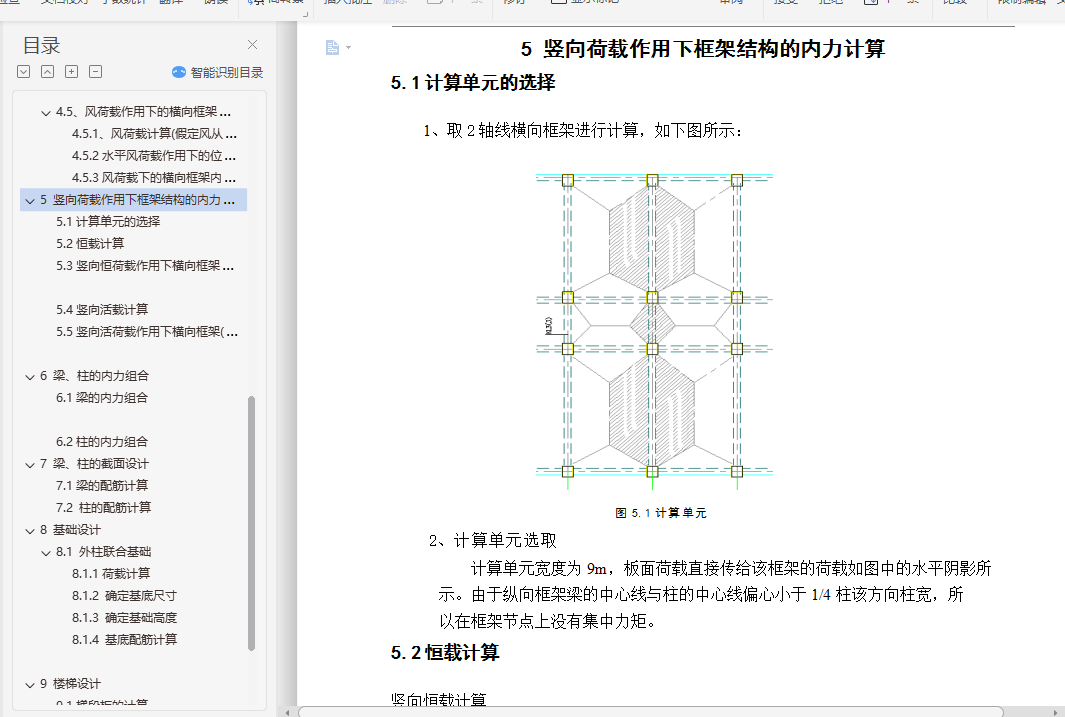
Task: Open 6 梁、柱的内力组合 outline entry
Action: pyautogui.click(x=94, y=375)
